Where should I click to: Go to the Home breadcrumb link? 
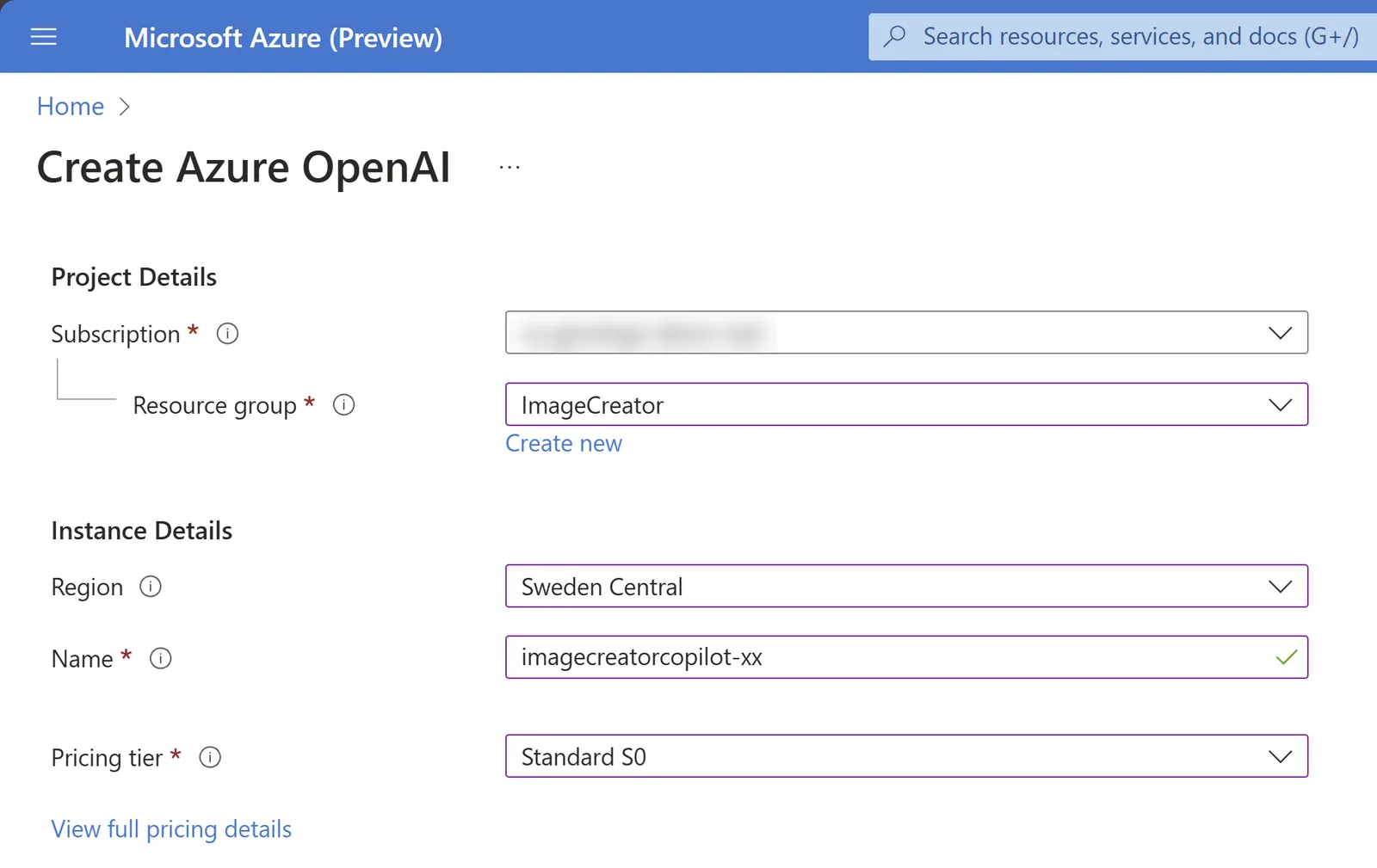pyautogui.click(x=71, y=106)
